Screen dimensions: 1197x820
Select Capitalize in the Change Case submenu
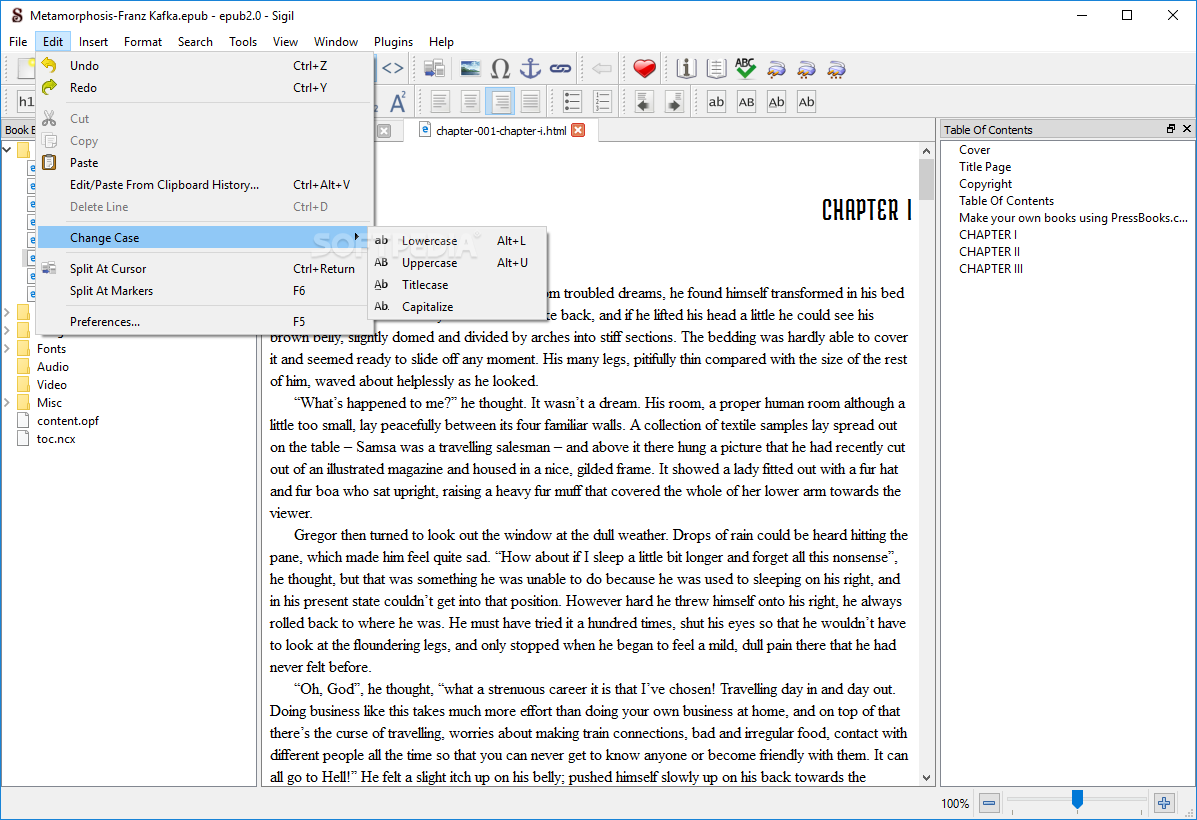(457, 307)
